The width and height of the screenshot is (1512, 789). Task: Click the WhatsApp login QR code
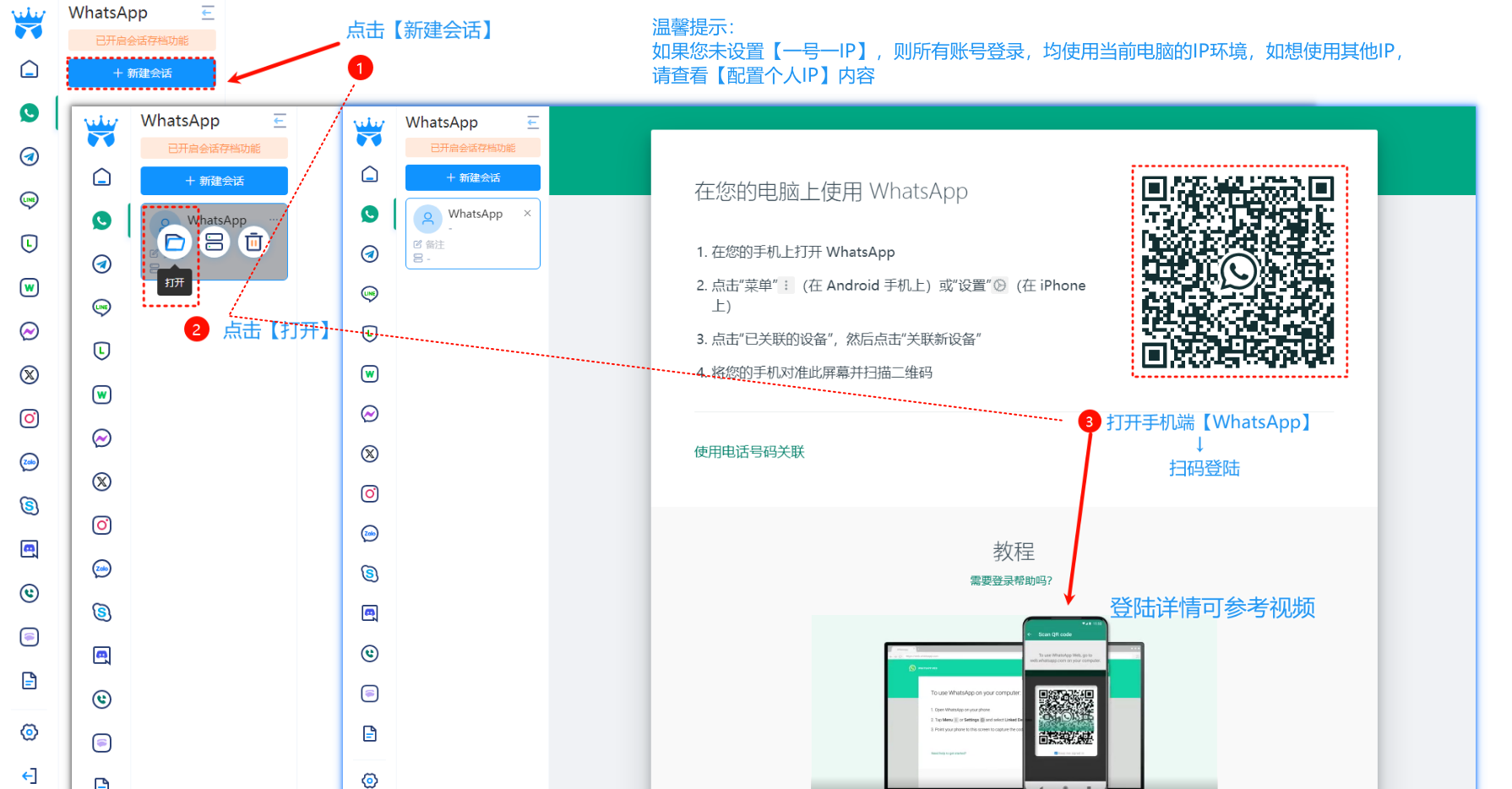1238,271
